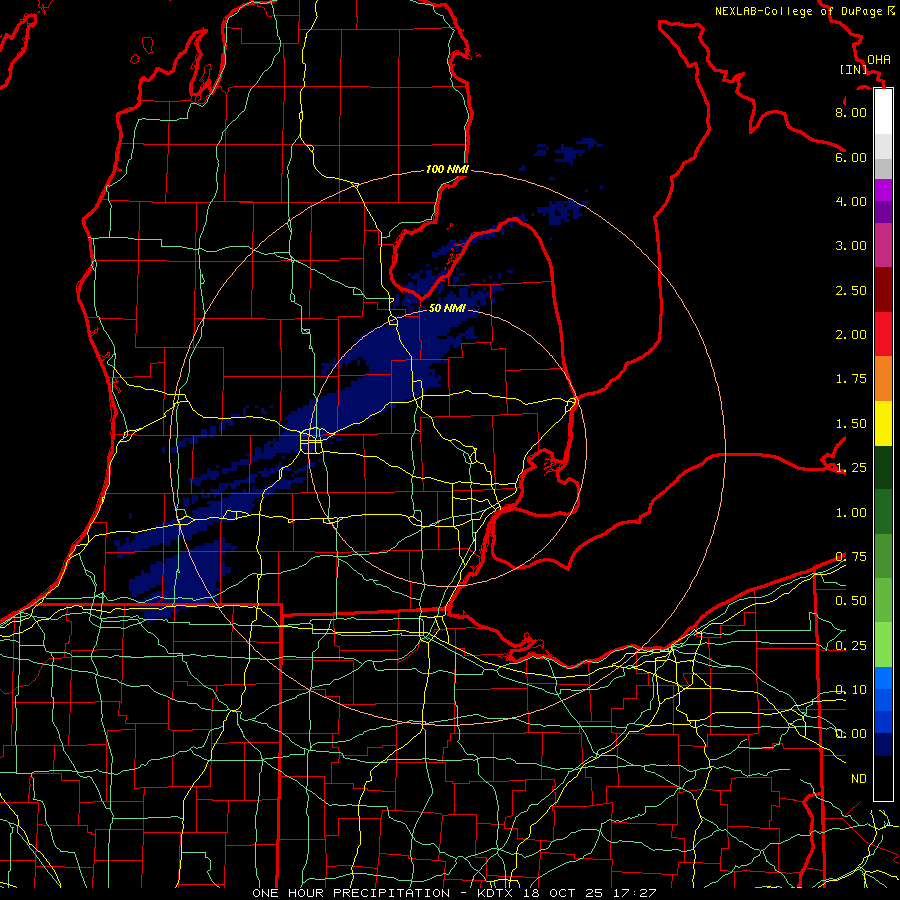Click the 1.00 legend value
Viewport: 900px width, 900px height.
pyautogui.click(x=850, y=513)
